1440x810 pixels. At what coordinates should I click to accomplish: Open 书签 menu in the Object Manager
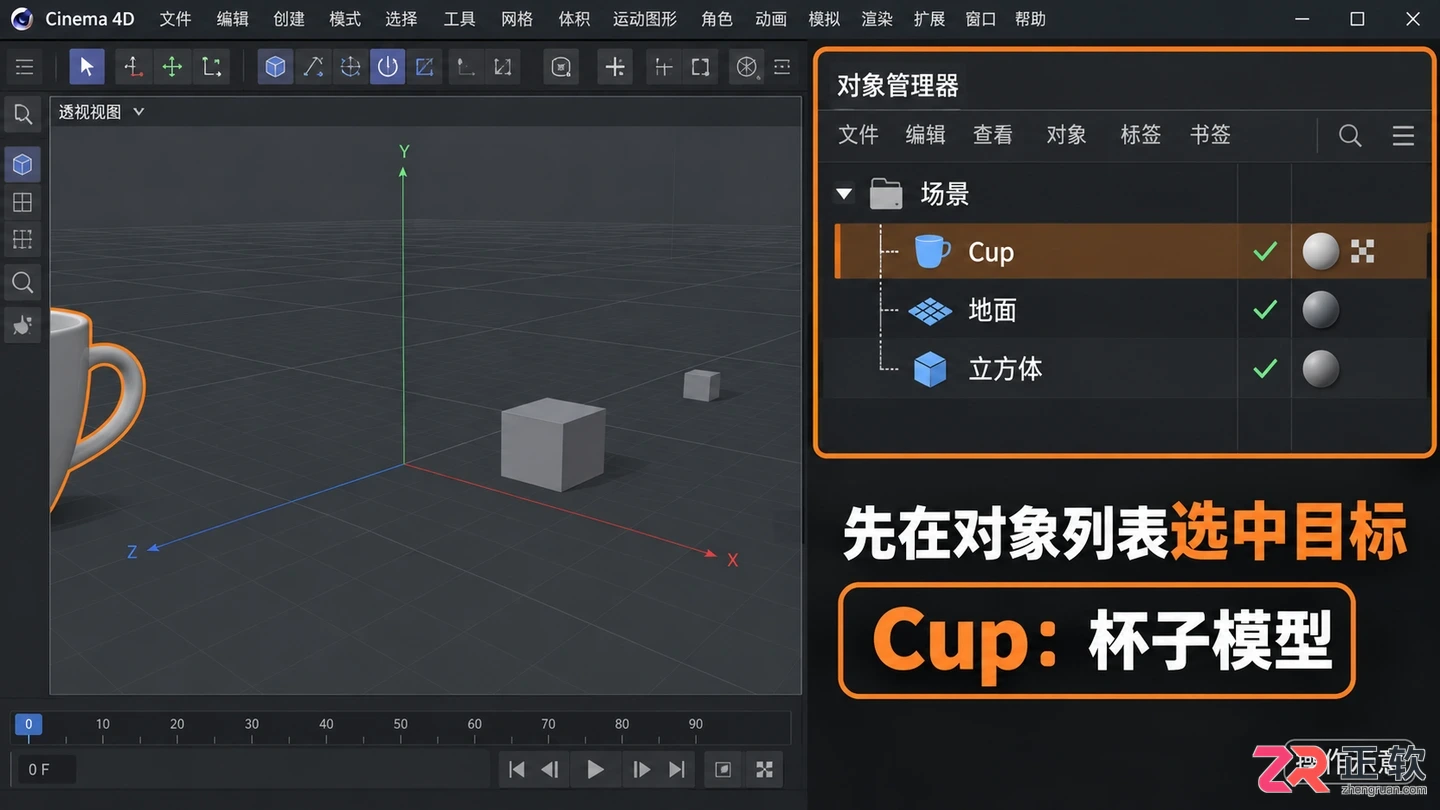pos(1210,135)
